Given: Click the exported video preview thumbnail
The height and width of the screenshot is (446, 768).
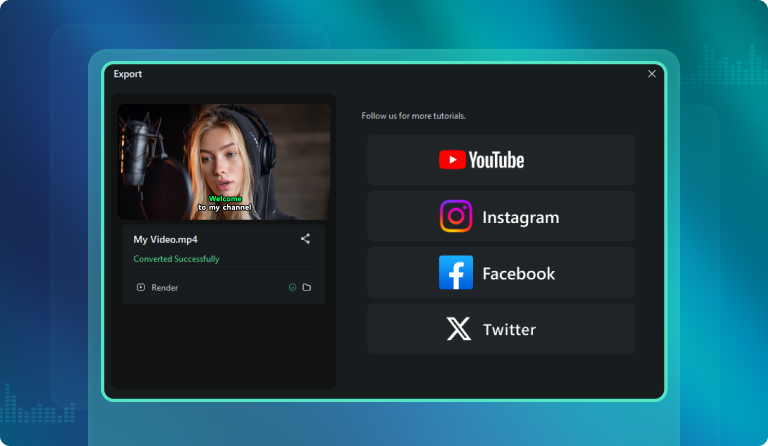Looking at the screenshot, I should click(224, 162).
